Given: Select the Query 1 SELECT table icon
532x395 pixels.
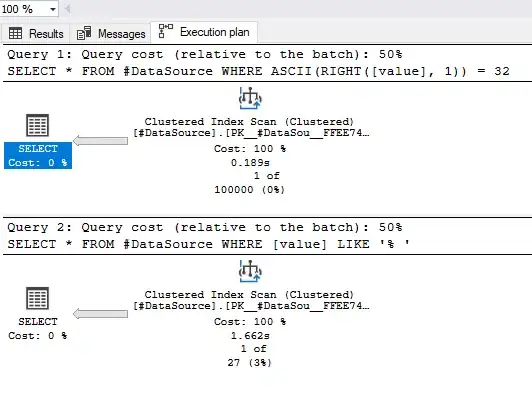Looking at the screenshot, I should 38,126.
